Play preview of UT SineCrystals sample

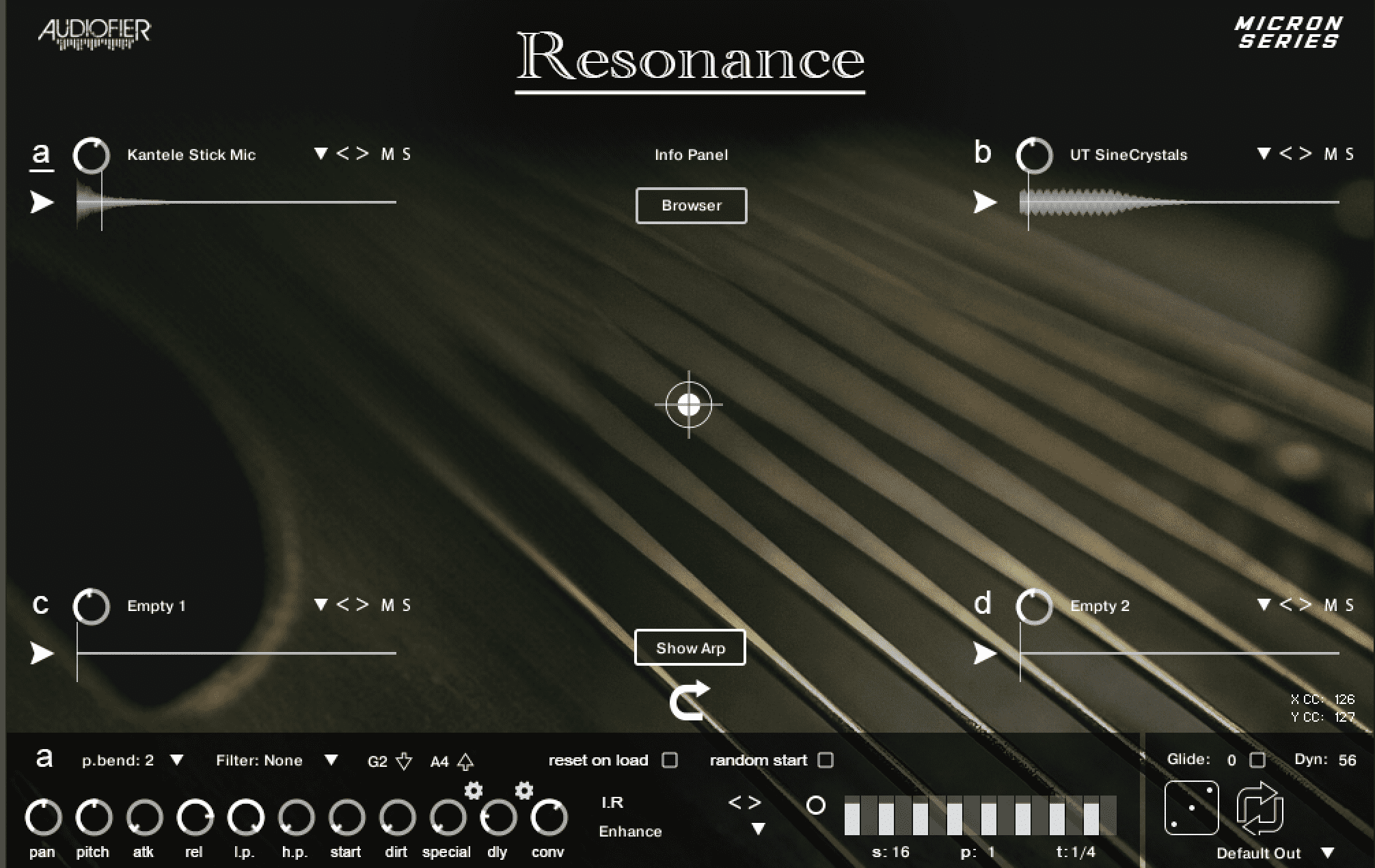(x=984, y=202)
